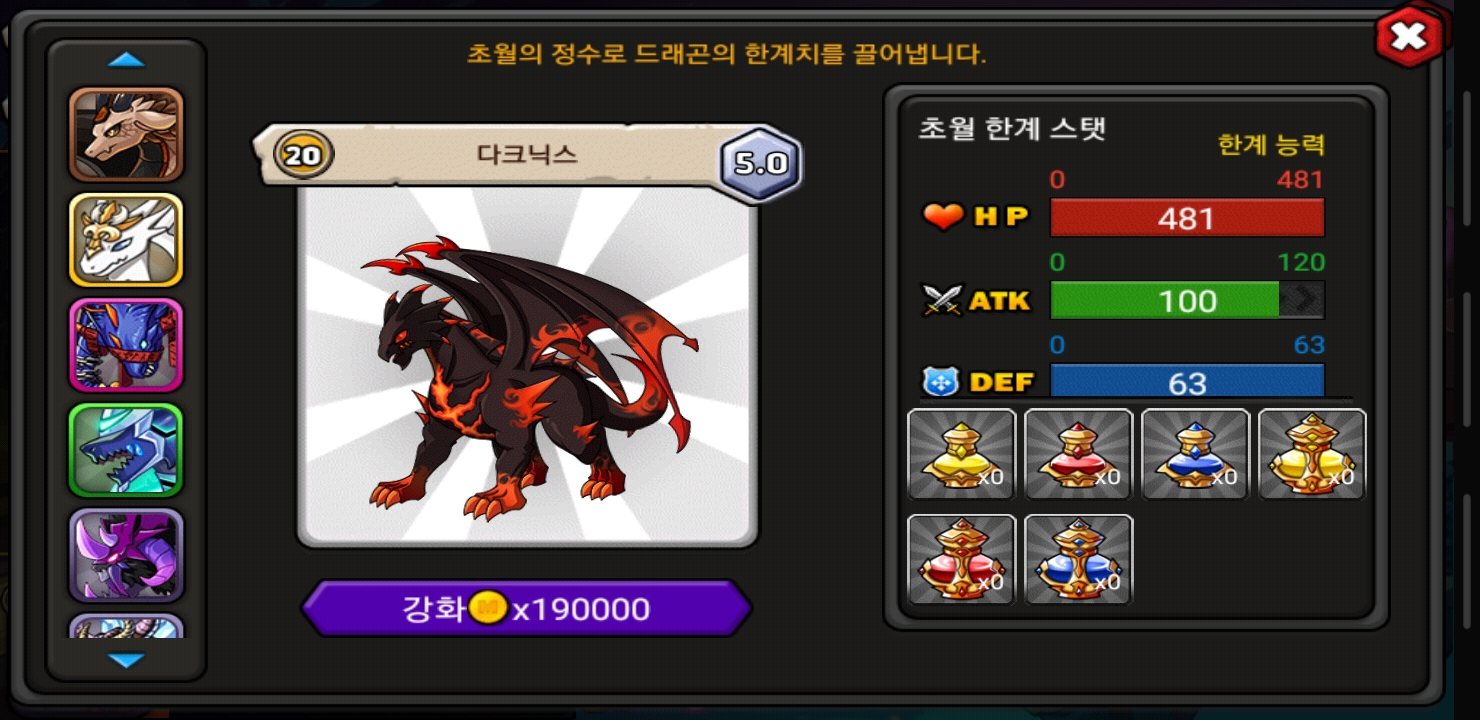Image resolution: width=1480 pixels, height=720 pixels.
Task: Click the blue DEF bar showing 63
Action: coord(1187,381)
